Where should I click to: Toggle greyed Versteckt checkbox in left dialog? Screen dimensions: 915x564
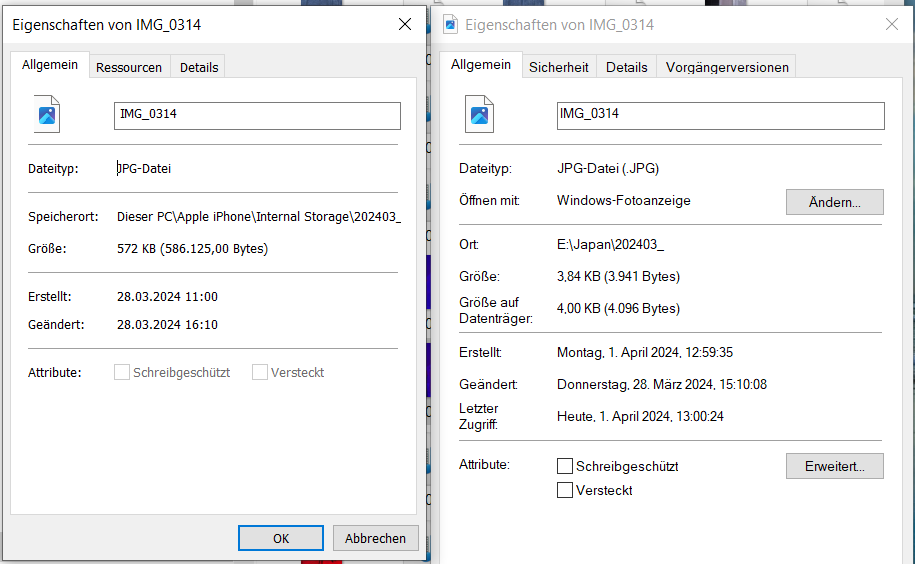click(x=260, y=372)
